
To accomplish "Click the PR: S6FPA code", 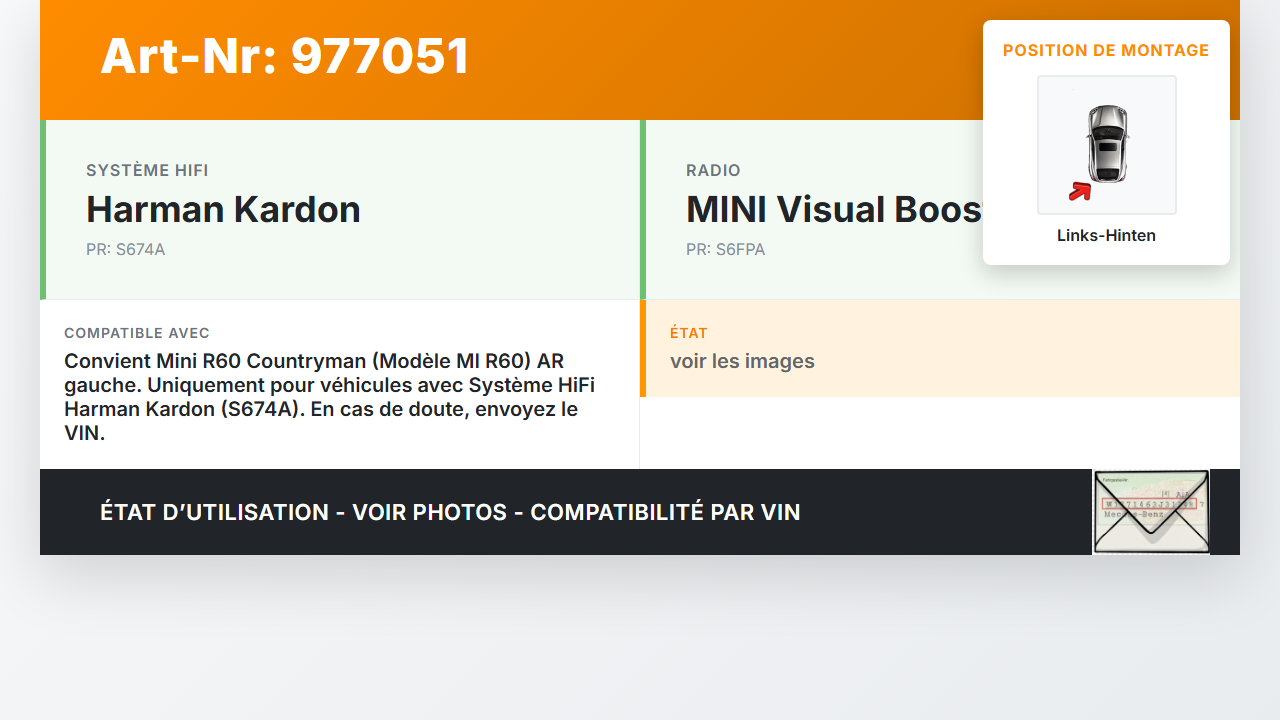I will click(x=725, y=250).
